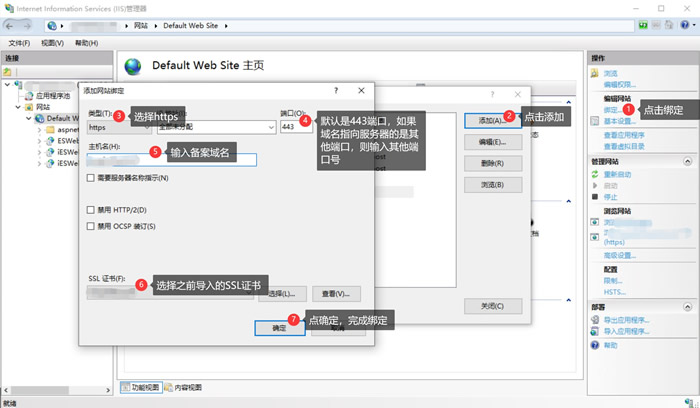Image resolution: width=700 pixels, height=408 pixels.
Task: Open the 视图(V) menu
Action: (x=53, y=44)
